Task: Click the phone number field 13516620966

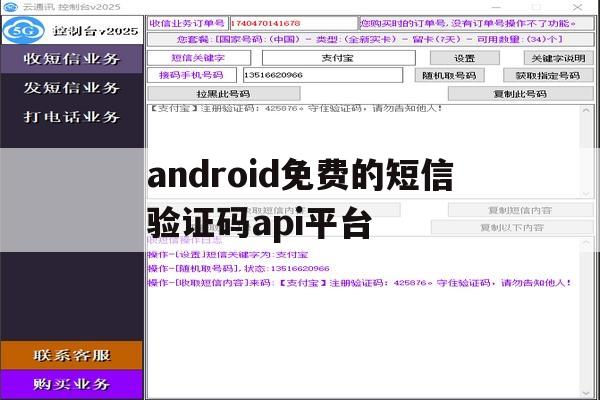Action: click(x=323, y=75)
